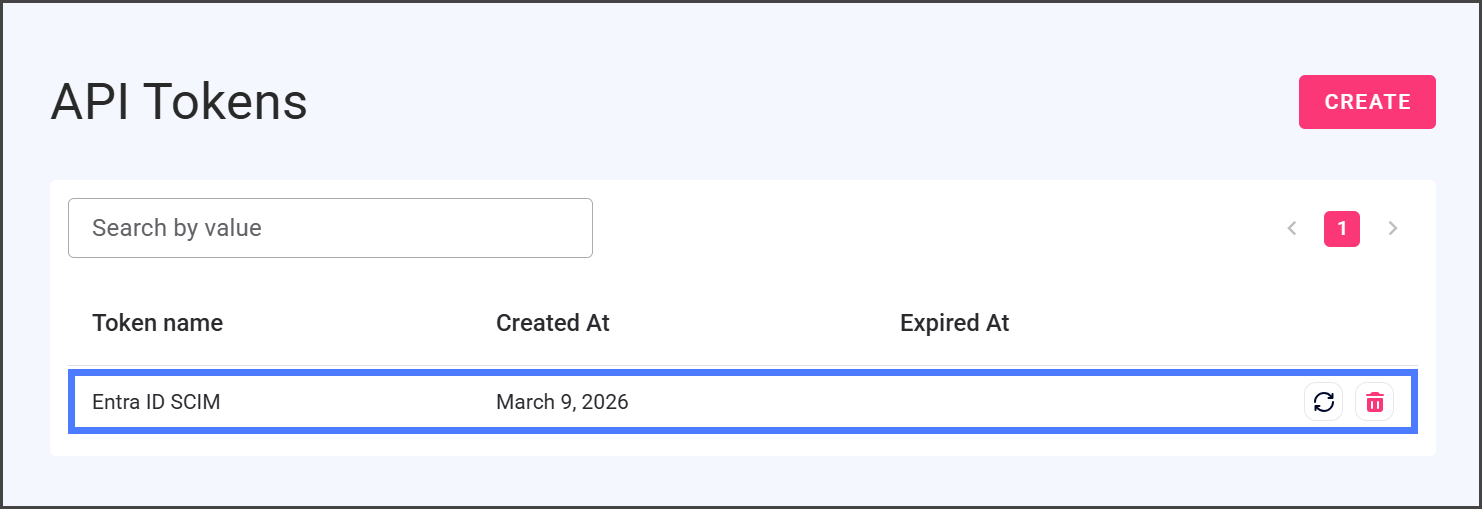Click the March 9, 2026 creation date
This screenshot has height=509, width=1482.
(x=562, y=402)
